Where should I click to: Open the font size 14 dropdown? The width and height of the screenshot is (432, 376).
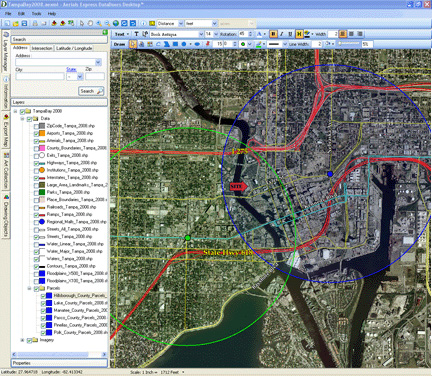coord(215,34)
